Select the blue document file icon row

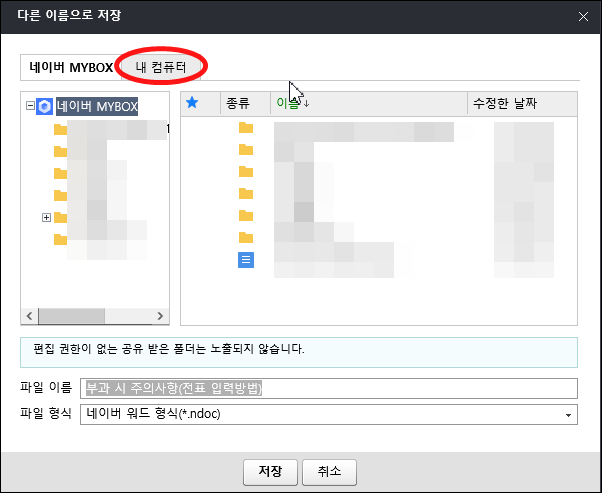point(246,260)
